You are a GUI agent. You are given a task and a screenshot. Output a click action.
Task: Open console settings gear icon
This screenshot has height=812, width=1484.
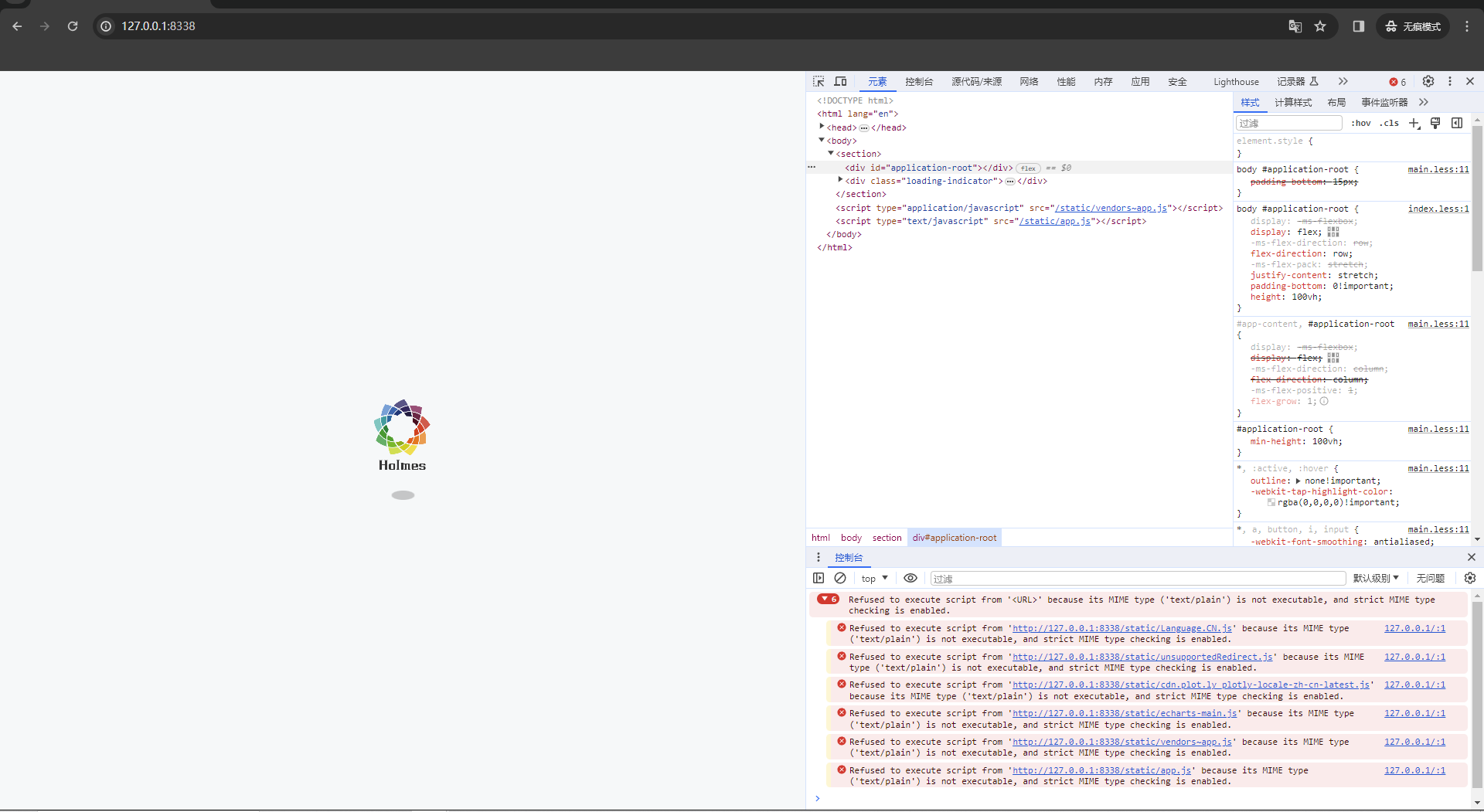[x=1470, y=578]
